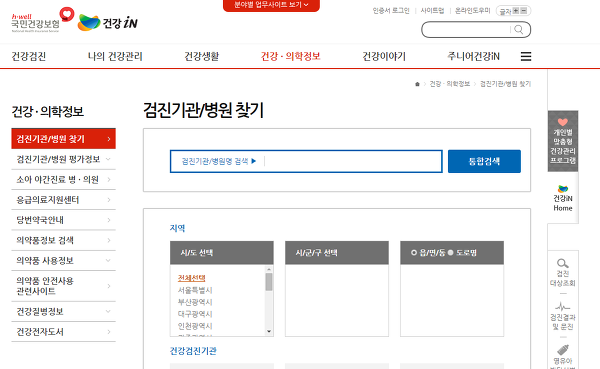Image resolution: width=600 pixels, height=369 pixels.
Task: Click the region list scroll up arrow
Action: tap(269, 269)
